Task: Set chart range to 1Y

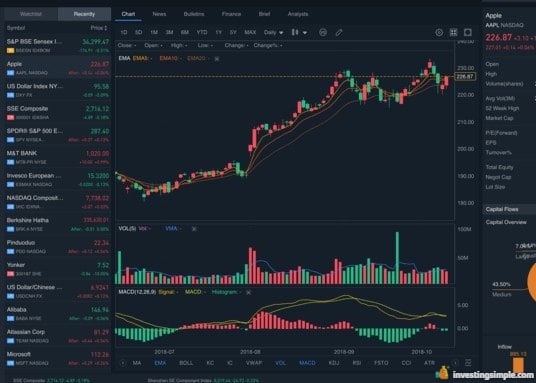Action: pos(218,32)
